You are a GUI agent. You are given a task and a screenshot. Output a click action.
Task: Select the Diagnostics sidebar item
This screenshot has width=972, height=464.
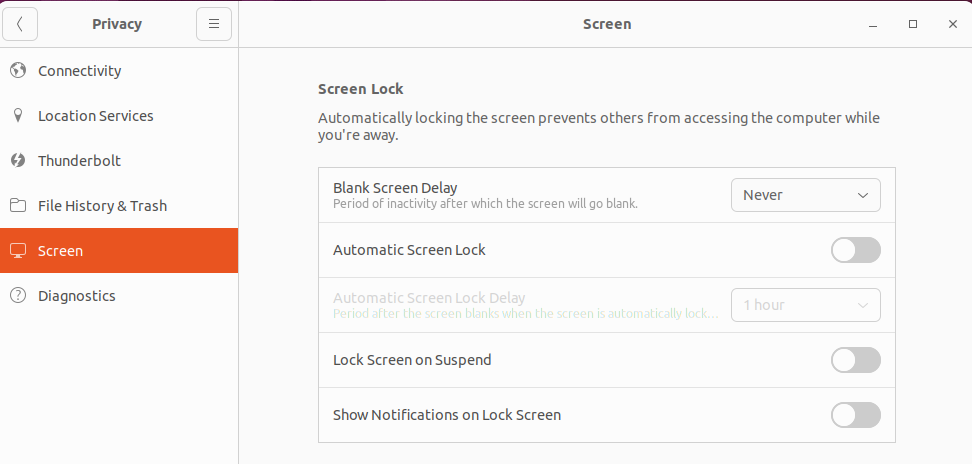pos(77,296)
